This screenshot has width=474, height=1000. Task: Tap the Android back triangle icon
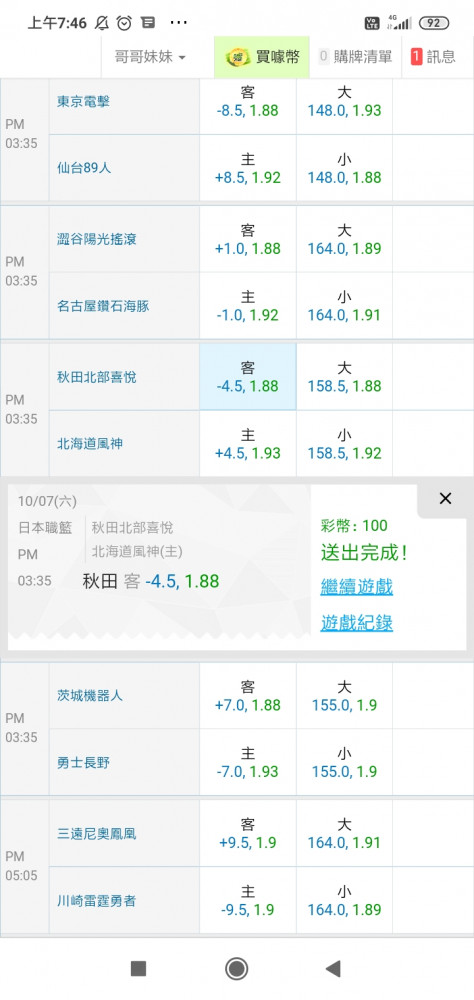pos(332,969)
